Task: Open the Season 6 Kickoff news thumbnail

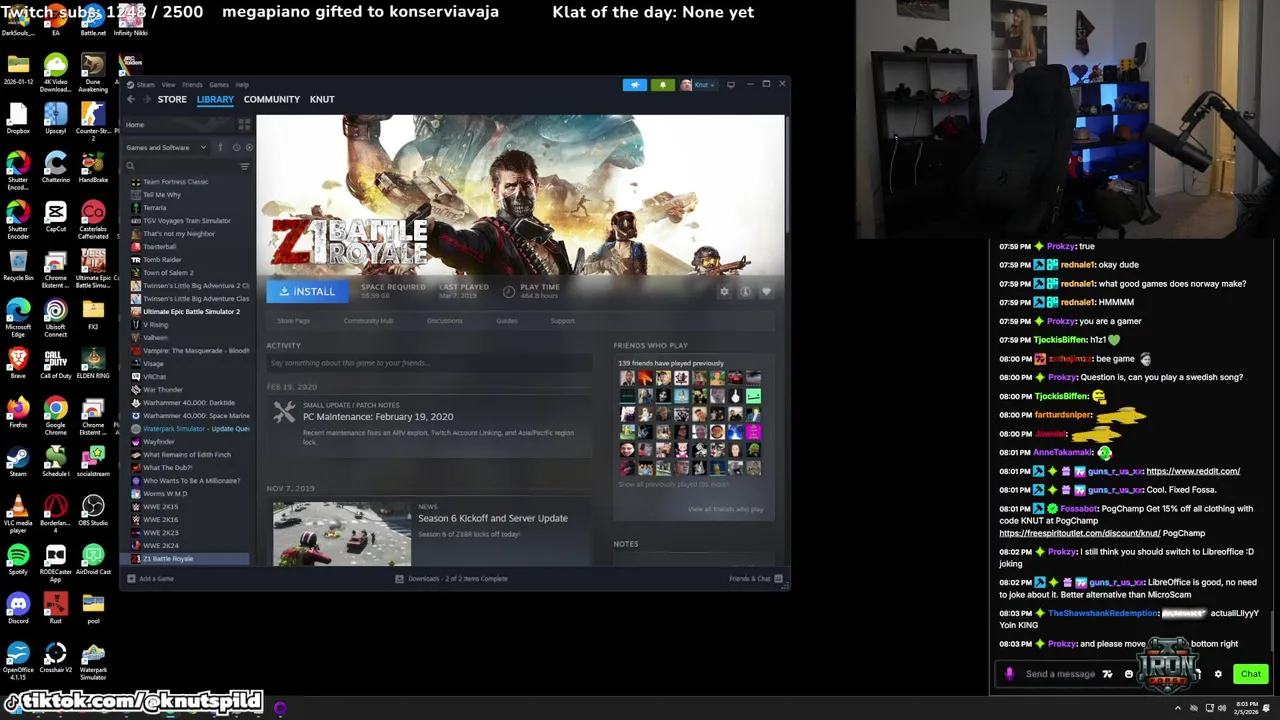Action: point(342,532)
